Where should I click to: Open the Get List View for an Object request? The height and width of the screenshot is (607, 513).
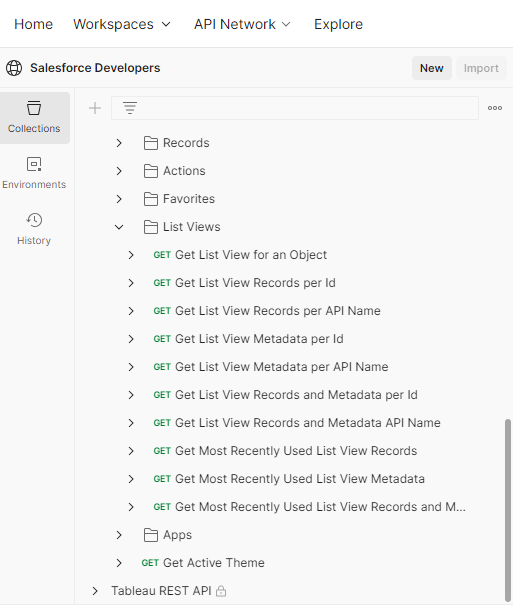251,255
